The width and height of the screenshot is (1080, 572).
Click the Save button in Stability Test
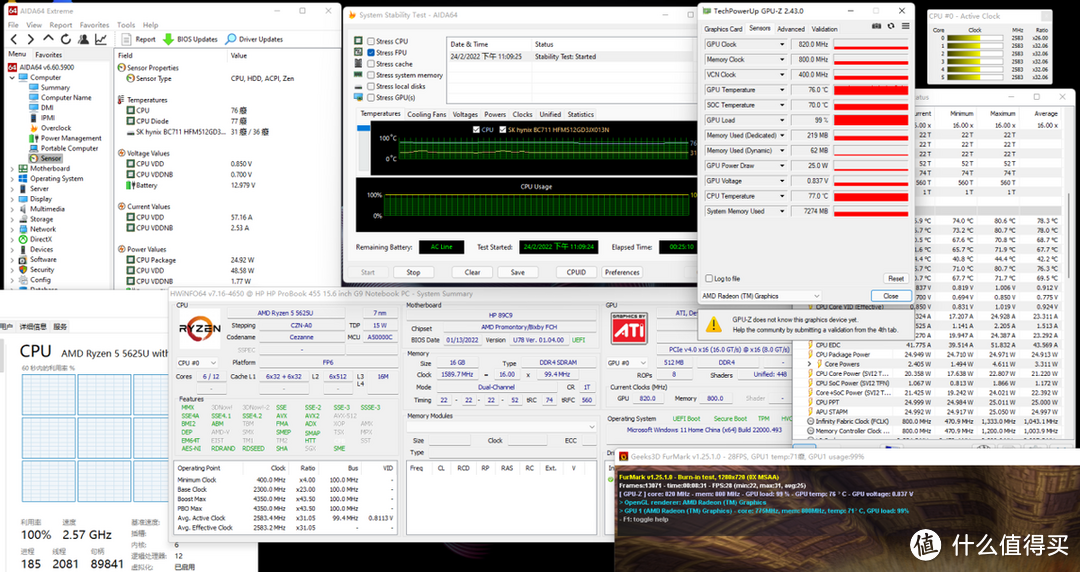518,272
